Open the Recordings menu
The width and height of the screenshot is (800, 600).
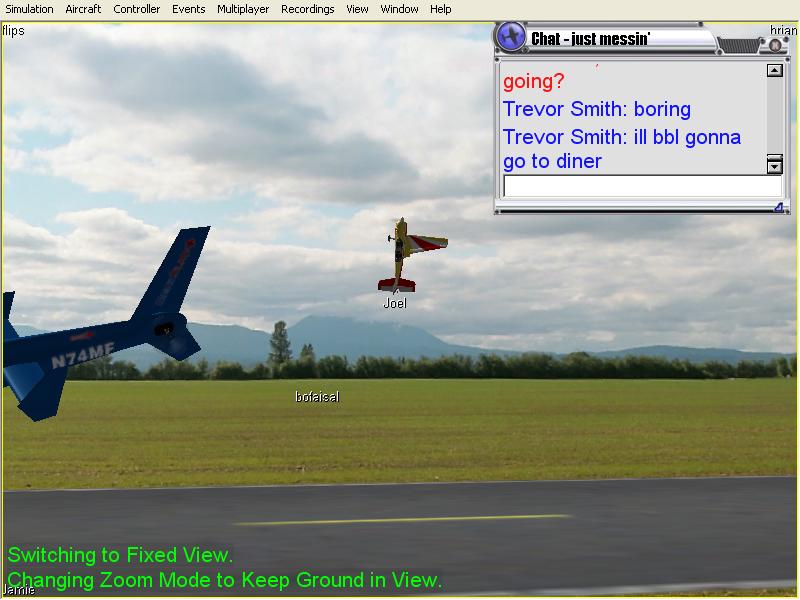click(x=307, y=9)
